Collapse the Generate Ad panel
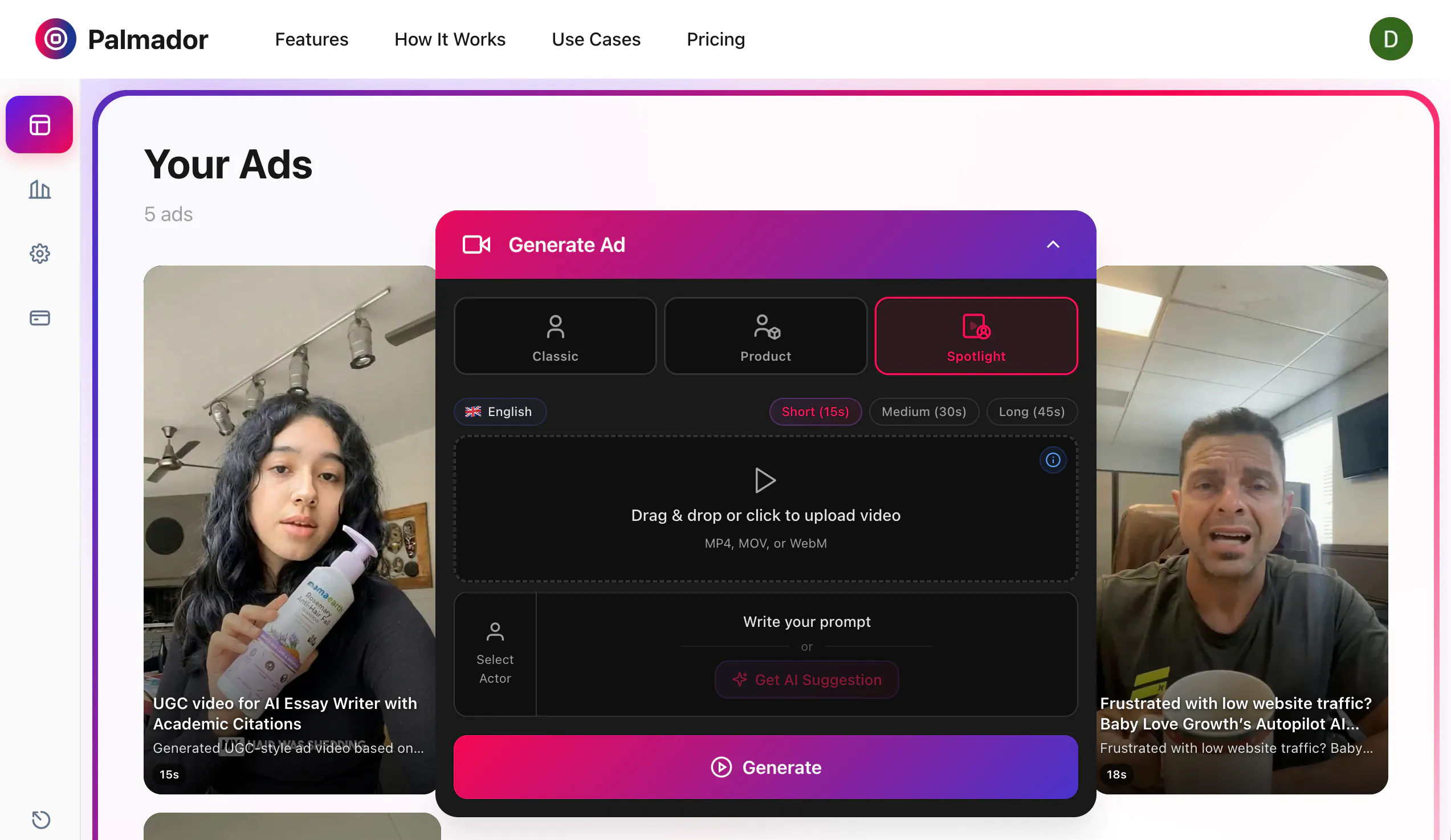This screenshot has width=1451, height=840. [1053, 244]
